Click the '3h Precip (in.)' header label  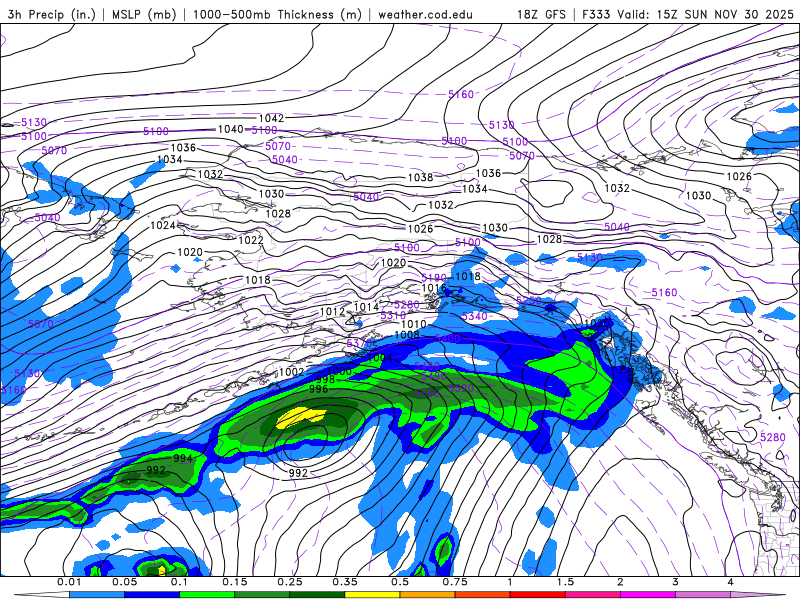tap(52, 14)
